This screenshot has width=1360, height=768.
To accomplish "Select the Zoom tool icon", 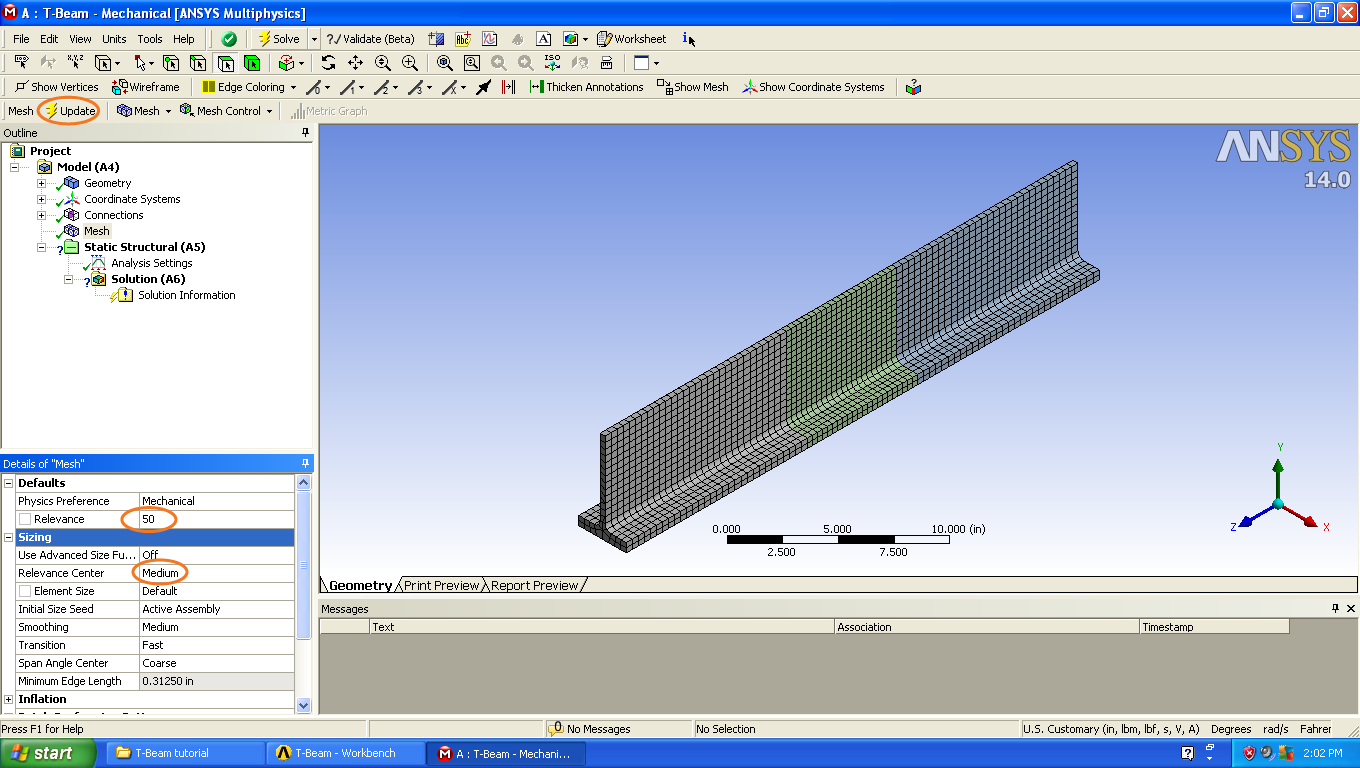I will (383, 62).
